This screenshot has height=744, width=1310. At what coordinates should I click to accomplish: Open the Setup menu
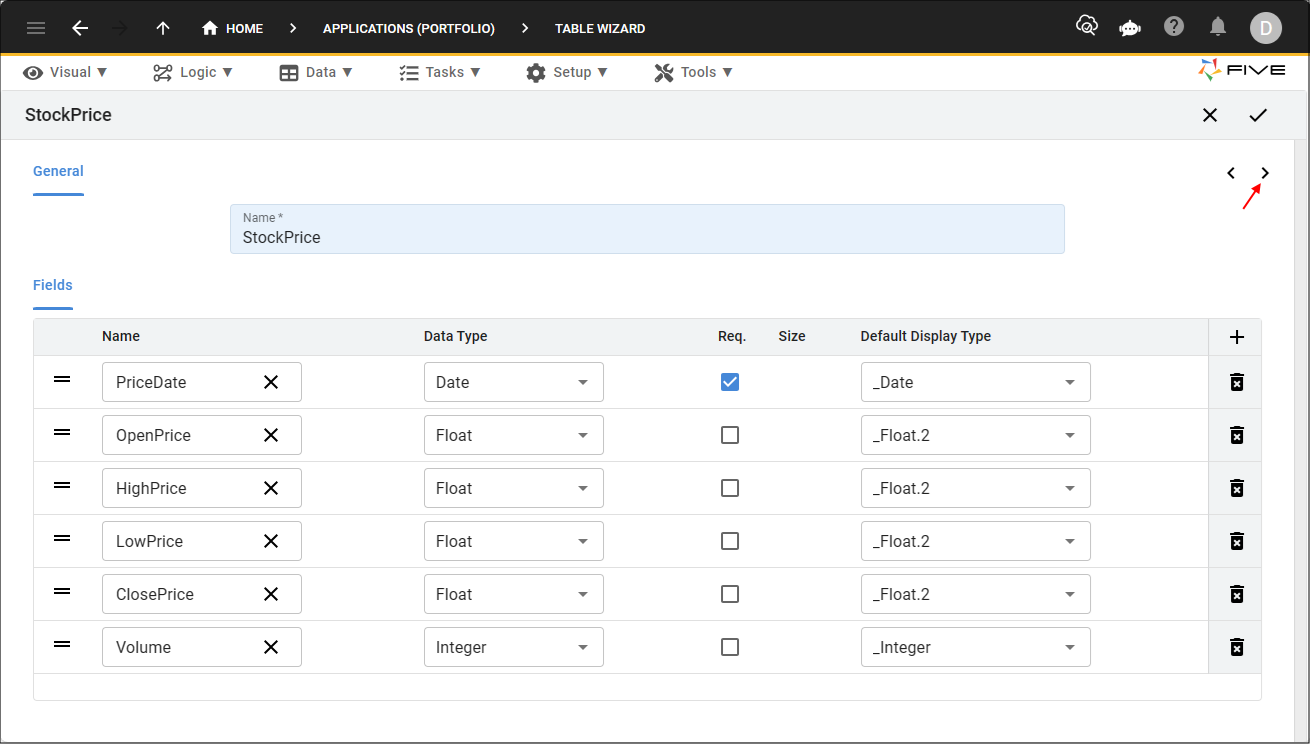click(567, 72)
